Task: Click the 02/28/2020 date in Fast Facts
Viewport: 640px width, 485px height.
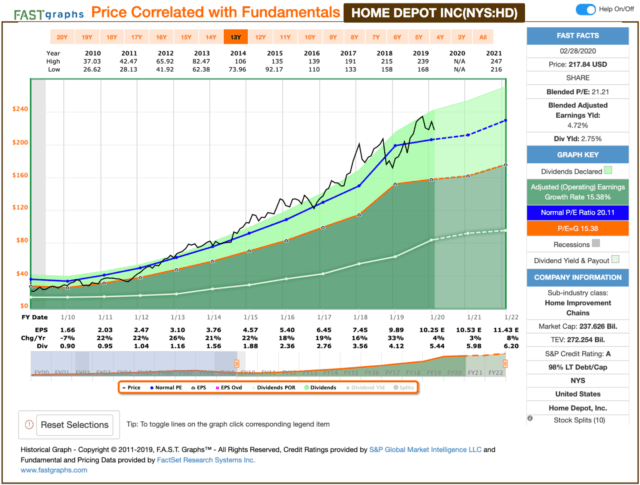Action: [578, 51]
